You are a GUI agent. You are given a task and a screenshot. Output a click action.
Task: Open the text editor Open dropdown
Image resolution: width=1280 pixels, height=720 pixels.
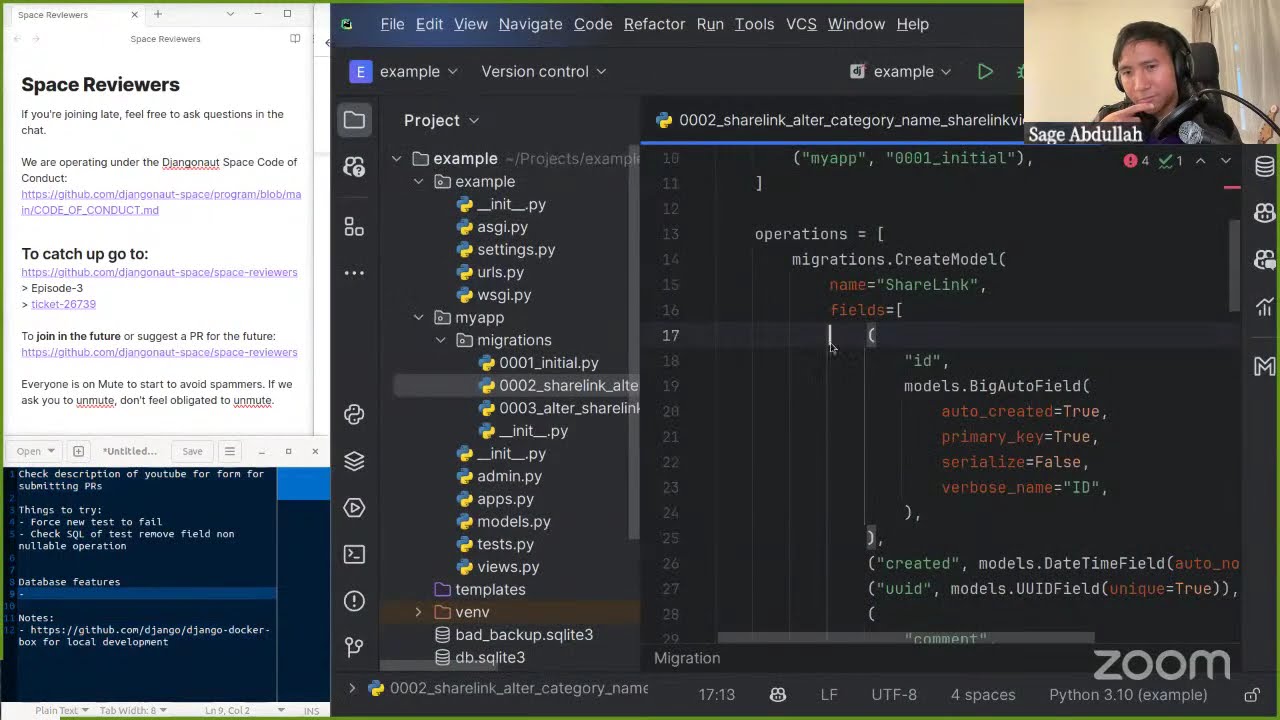34,451
